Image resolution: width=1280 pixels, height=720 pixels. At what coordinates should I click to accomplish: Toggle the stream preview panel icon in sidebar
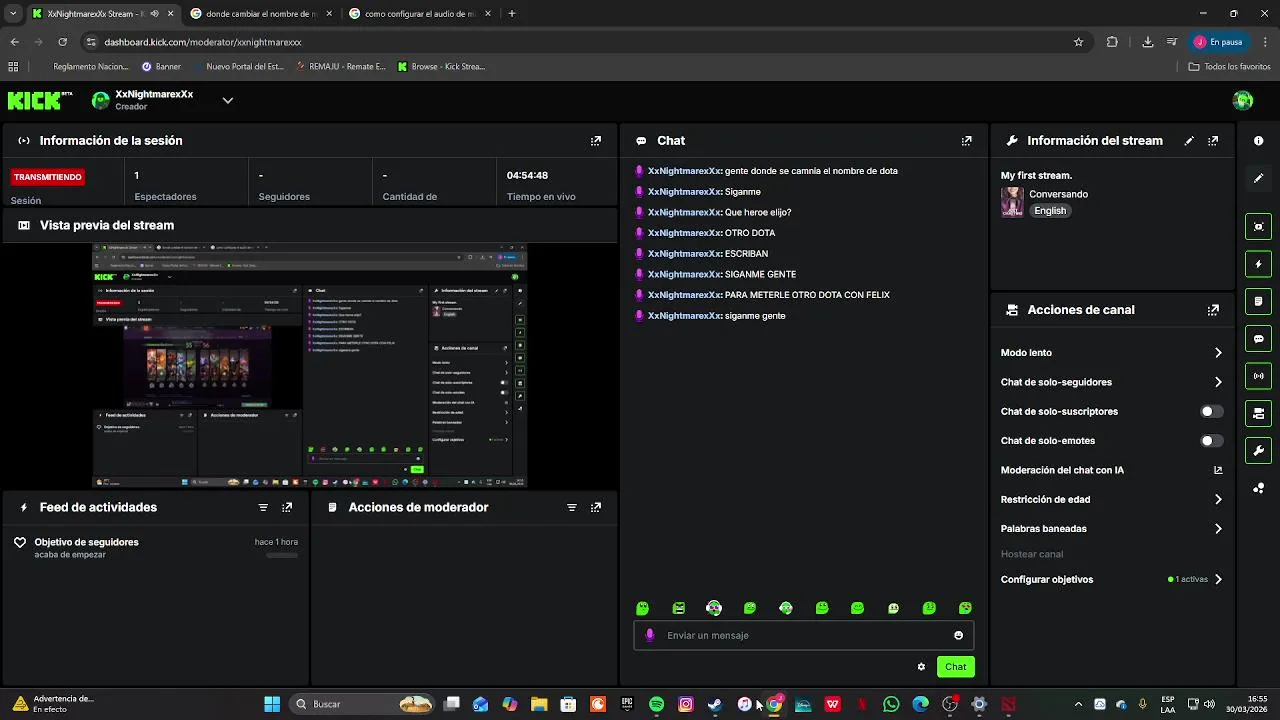point(1258,227)
